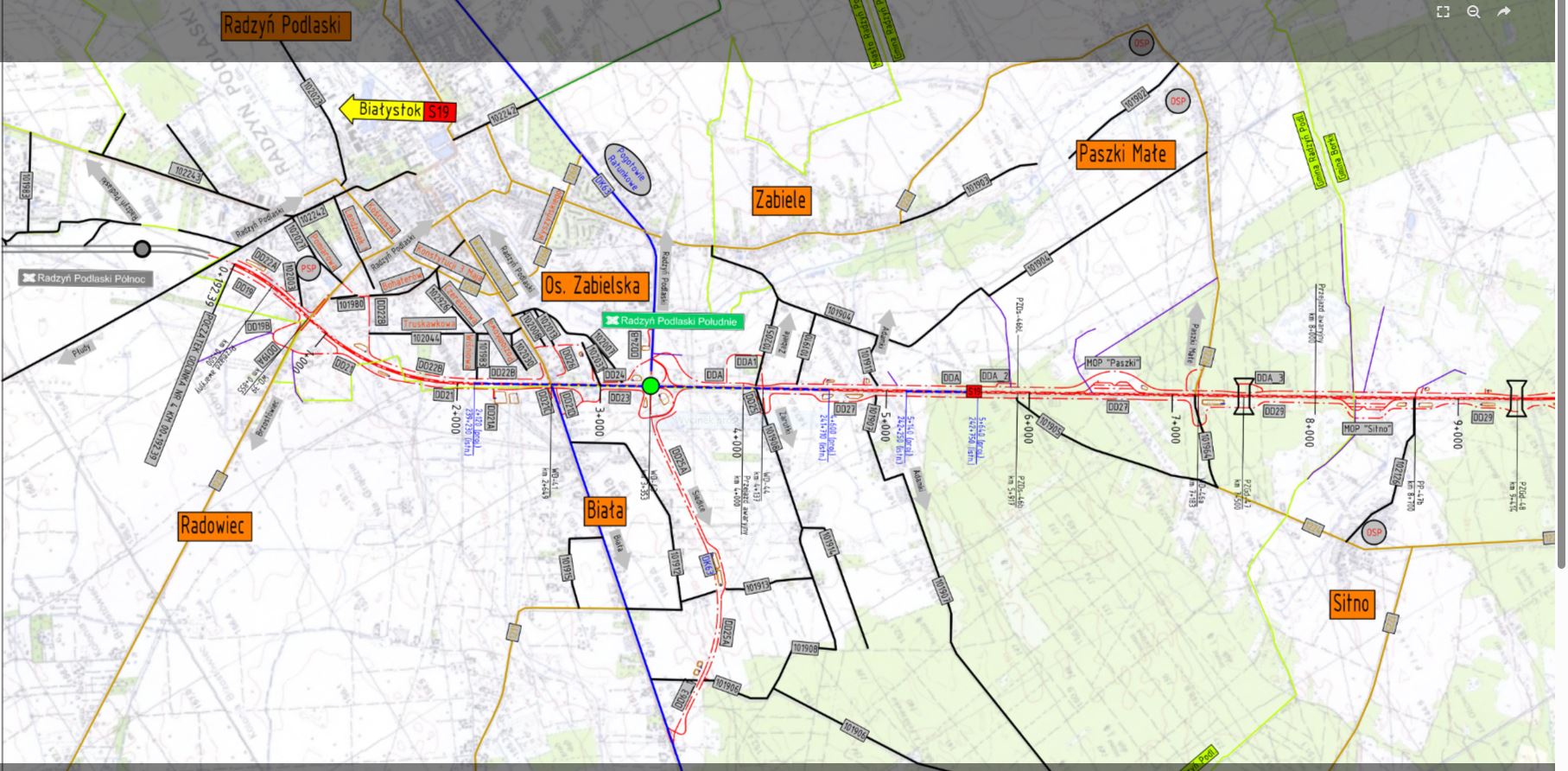The image size is (1568, 771).
Task: Click the zoom out magnifier icon
Action: (x=1474, y=11)
